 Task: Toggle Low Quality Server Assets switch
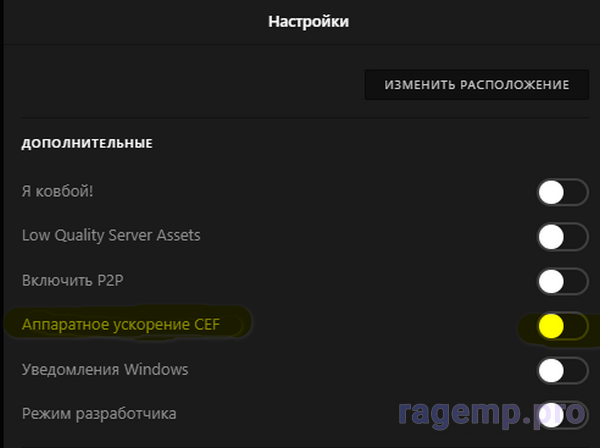[562, 237]
